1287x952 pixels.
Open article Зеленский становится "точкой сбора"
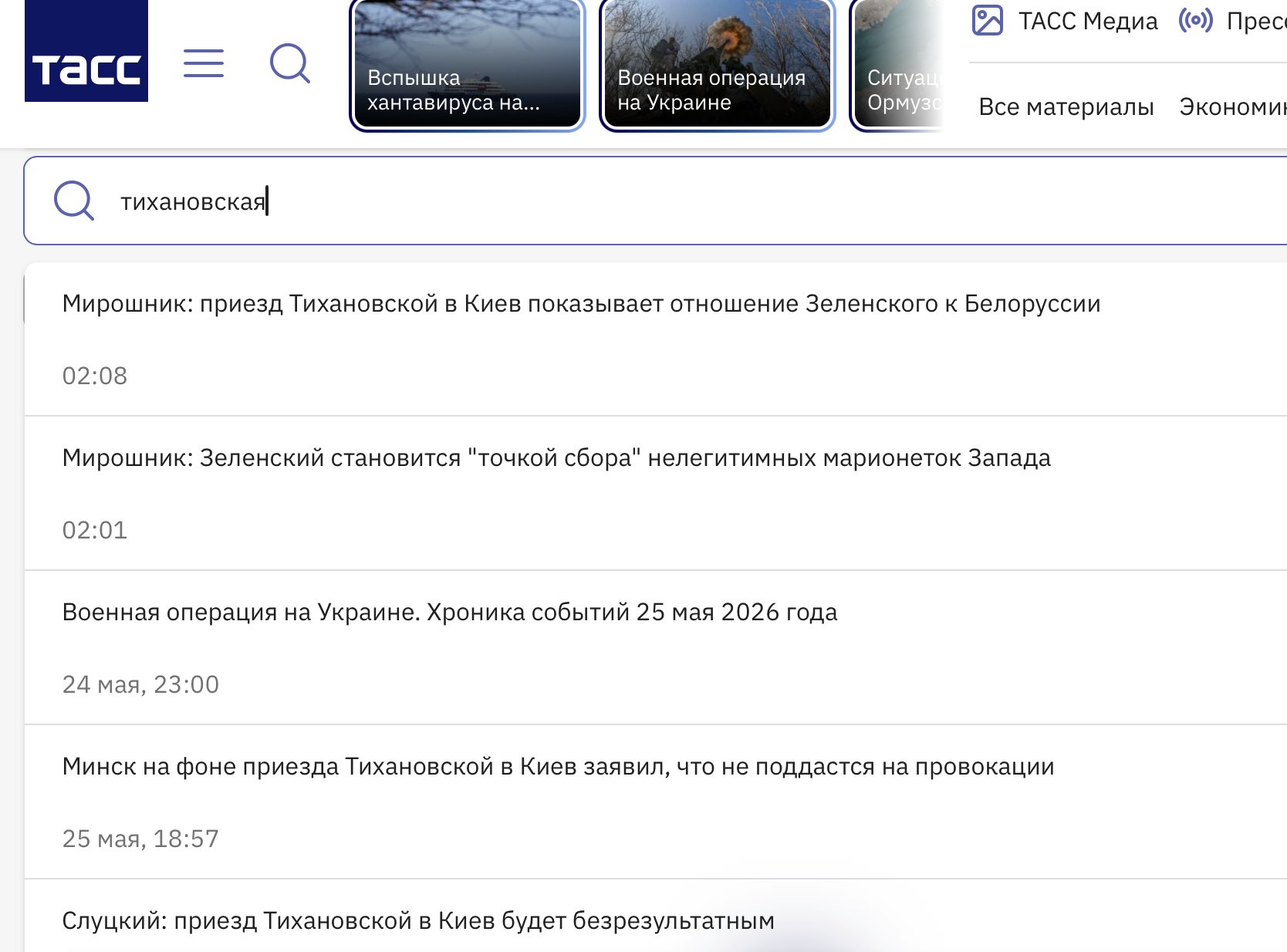556,458
